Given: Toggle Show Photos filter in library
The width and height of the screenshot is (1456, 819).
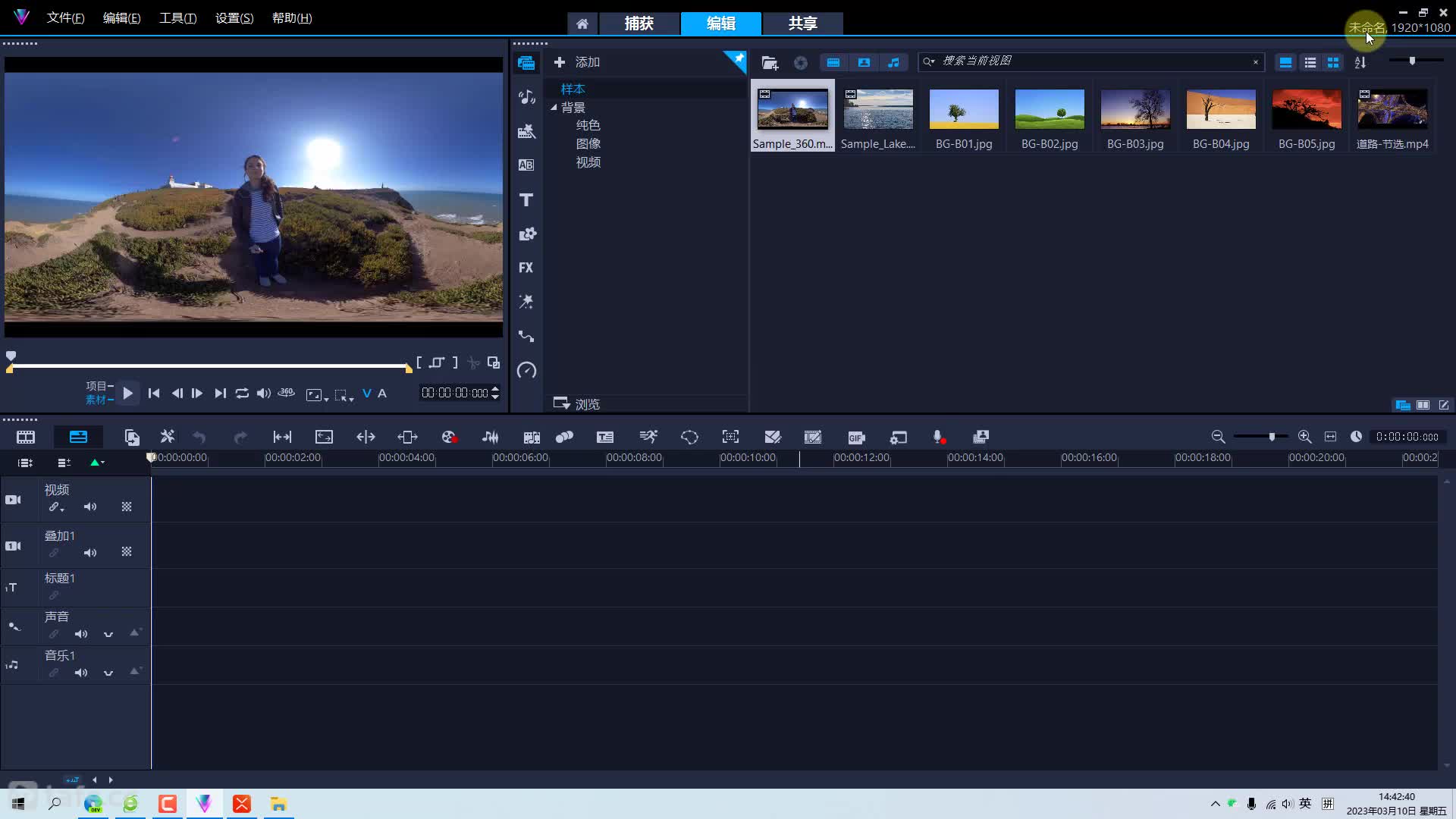Looking at the screenshot, I should [864, 62].
